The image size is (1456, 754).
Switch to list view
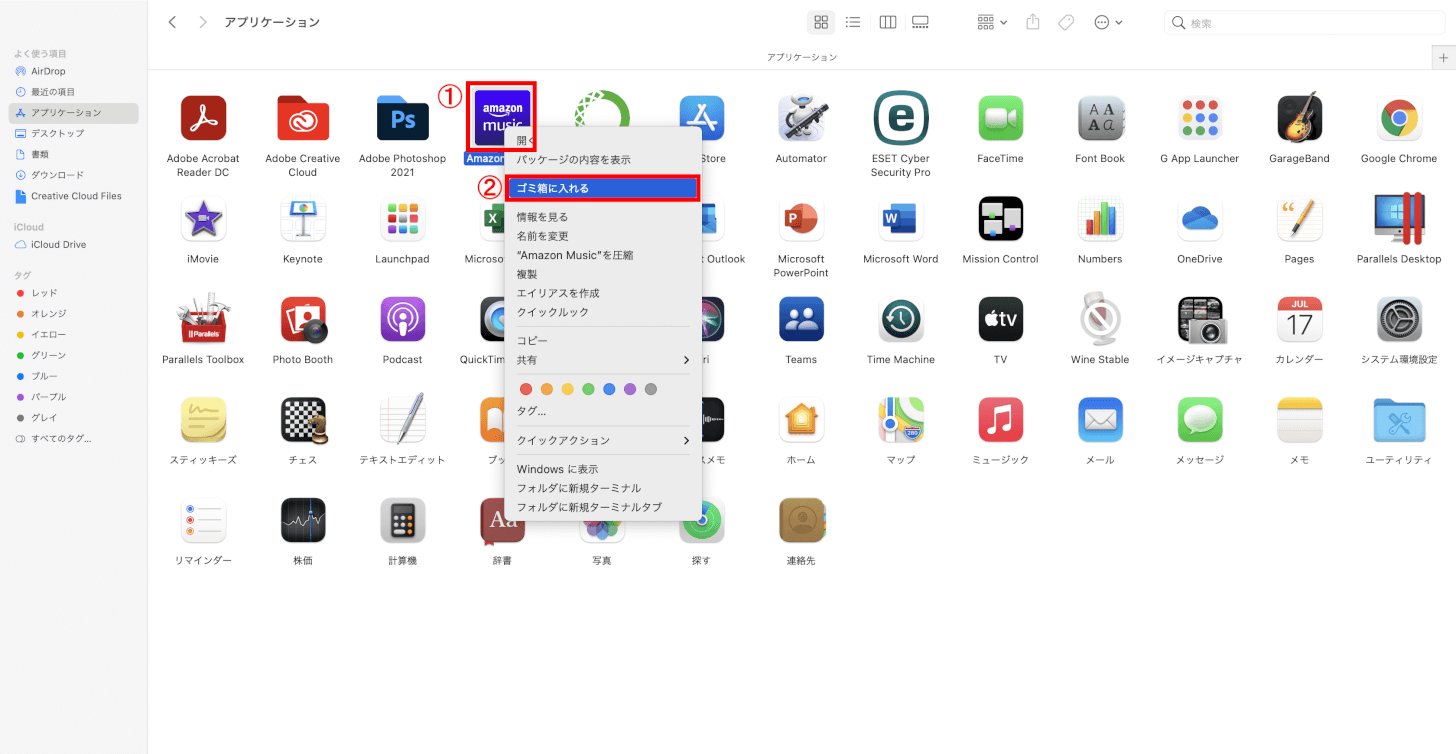coord(853,22)
